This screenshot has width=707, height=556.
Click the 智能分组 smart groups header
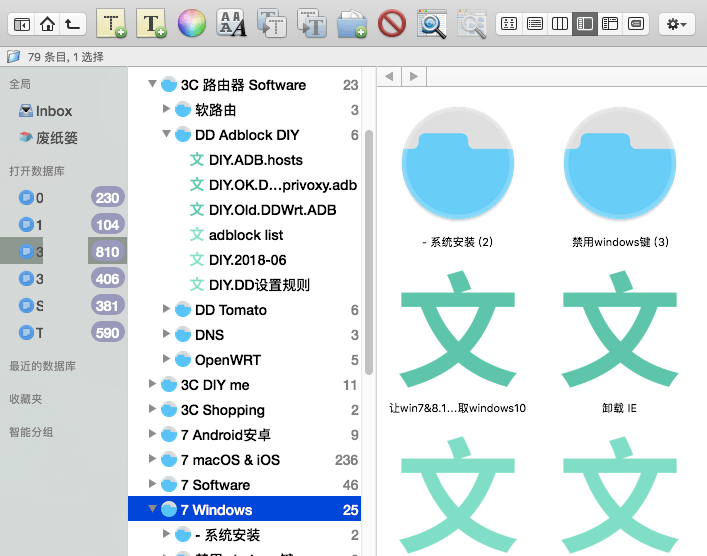coord(31,432)
